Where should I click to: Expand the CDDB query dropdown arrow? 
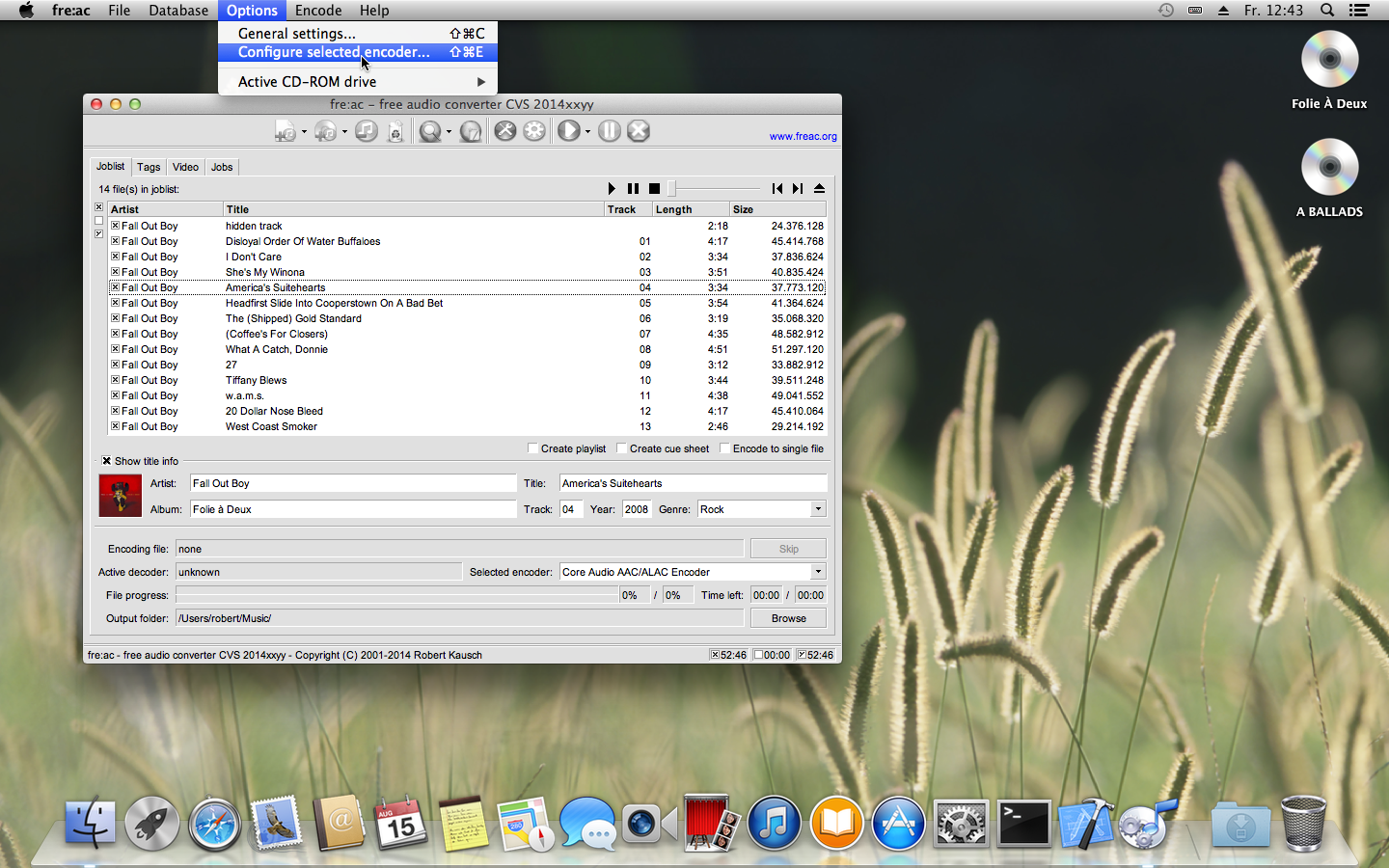[449, 132]
